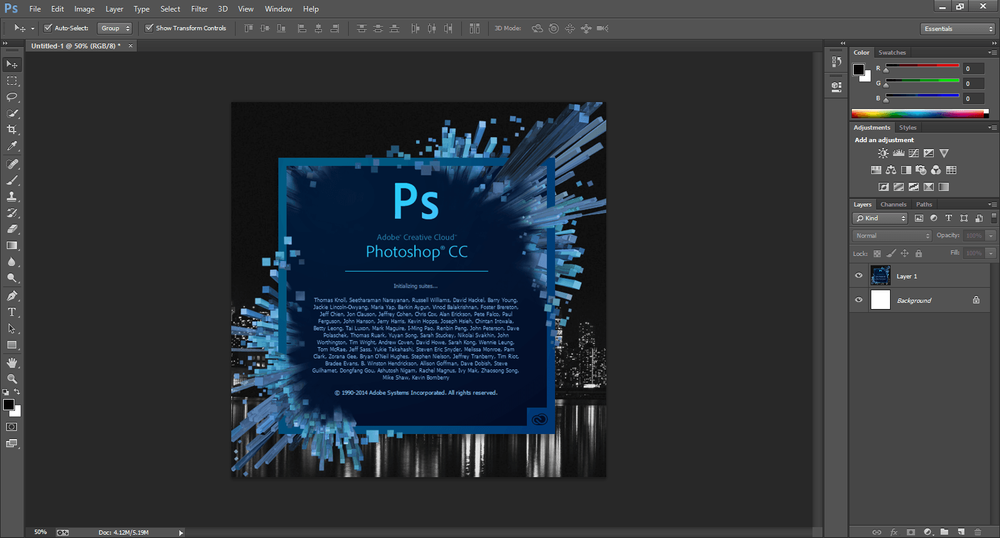Open the Essentials workspace dropdown
This screenshot has width=1000, height=538.
coord(957,29)
